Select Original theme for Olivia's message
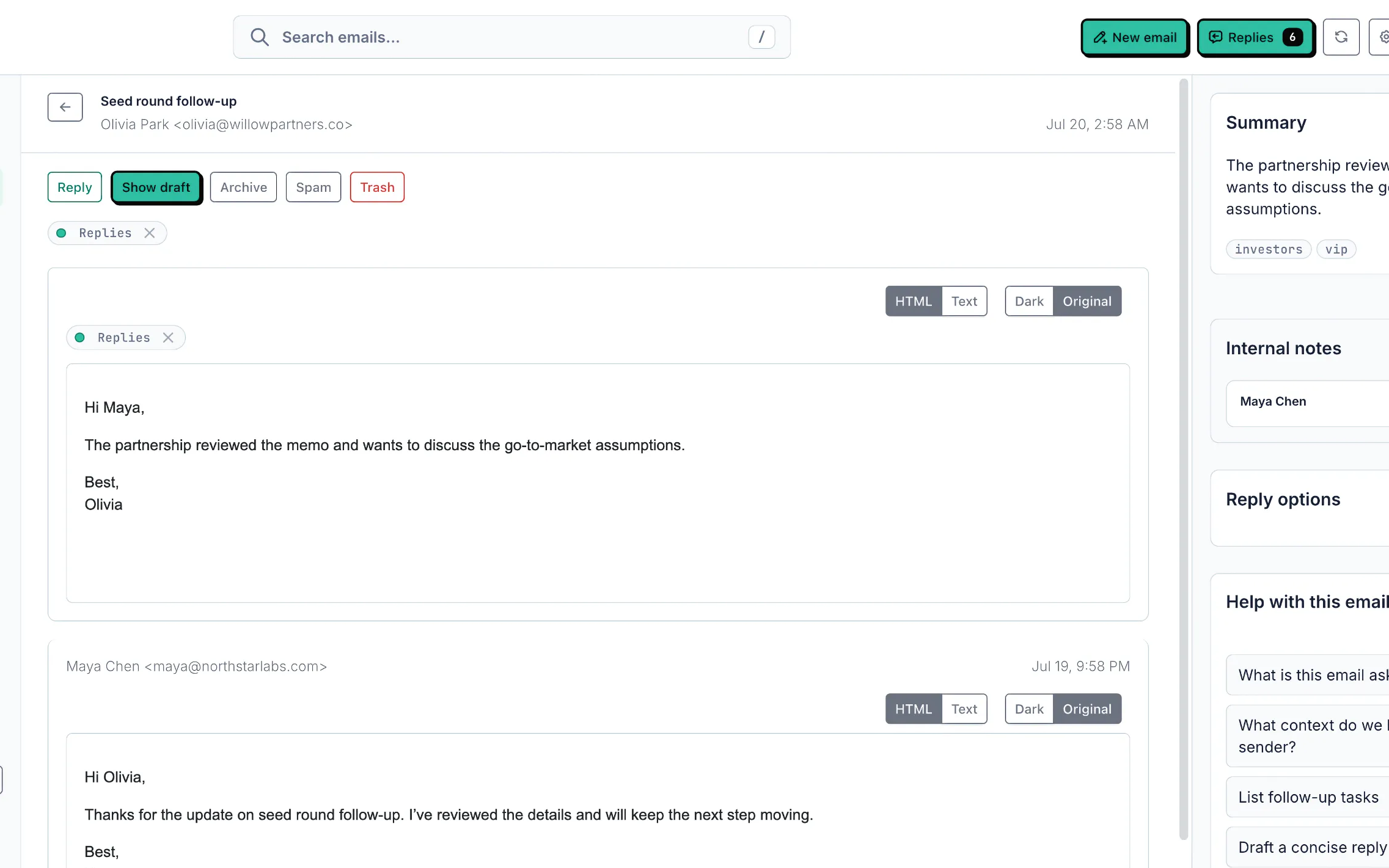The height and width of the screenshot is (868, 1389). pos(1087,301)
